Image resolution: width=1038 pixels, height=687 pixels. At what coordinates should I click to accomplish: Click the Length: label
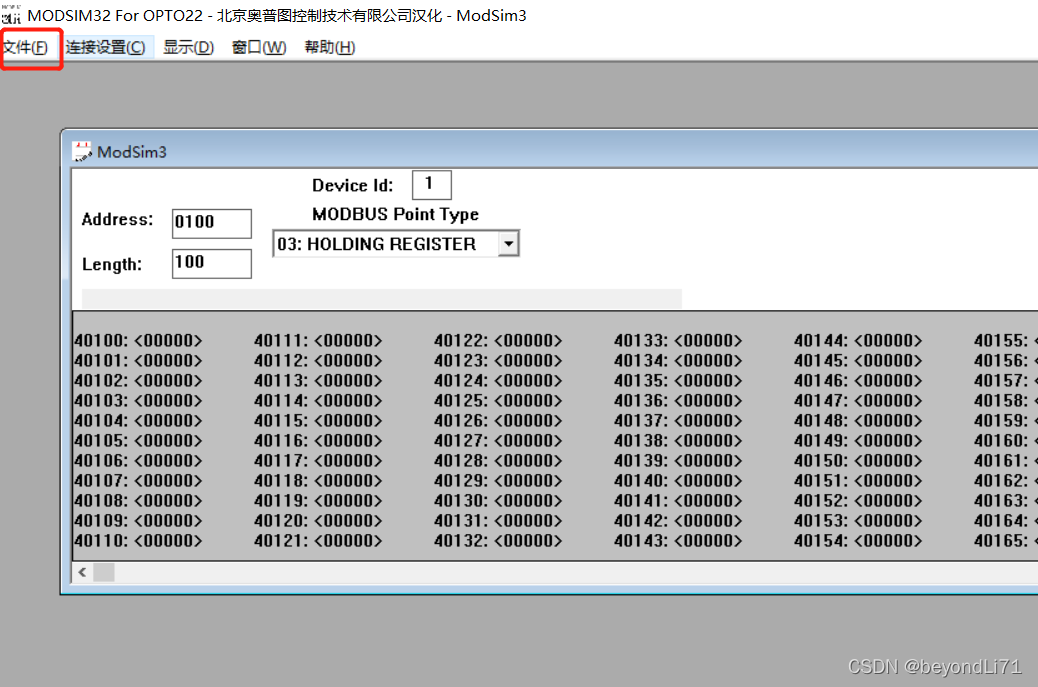112,264
